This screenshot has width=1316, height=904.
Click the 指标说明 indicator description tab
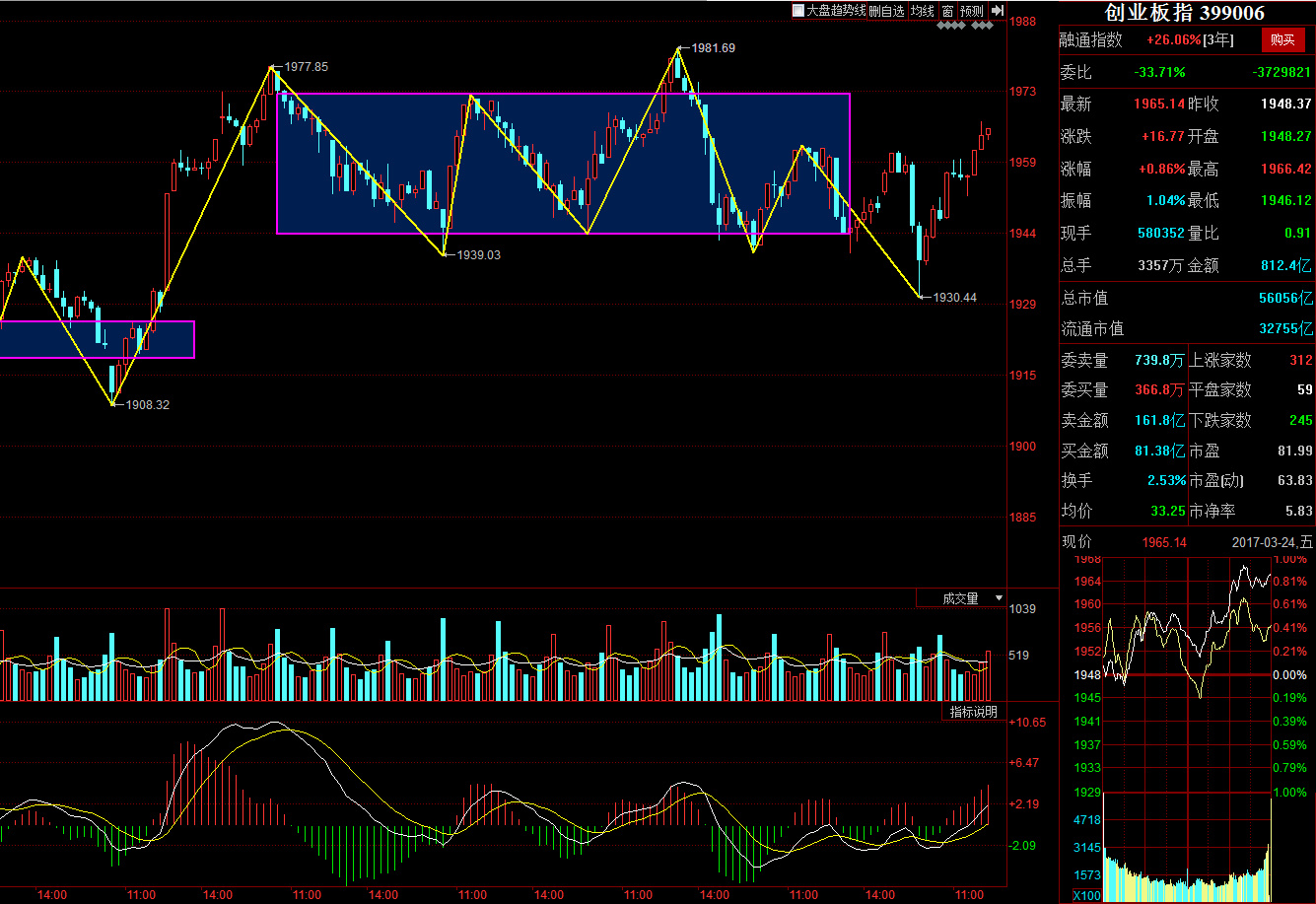pyautogui.click(x=973, y=712)
